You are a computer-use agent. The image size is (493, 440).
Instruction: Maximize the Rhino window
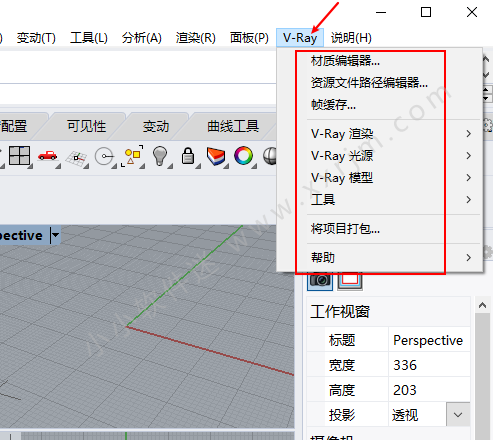[426, 13]
